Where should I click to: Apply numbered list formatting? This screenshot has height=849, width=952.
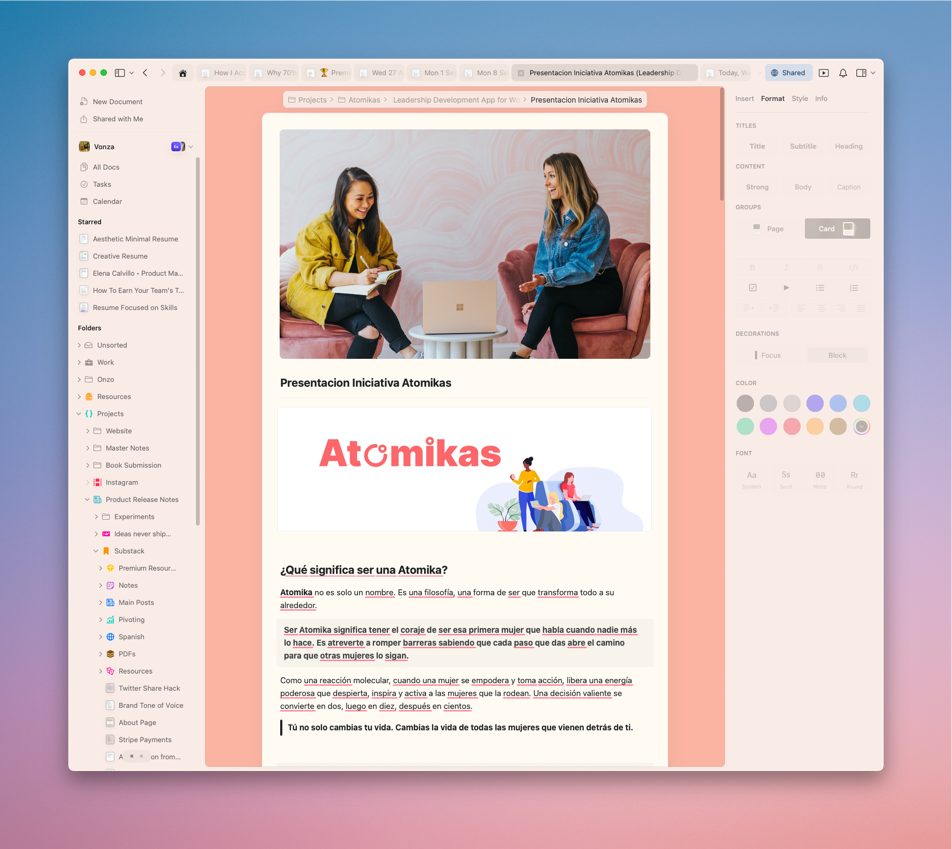click(x=854, y=288)
